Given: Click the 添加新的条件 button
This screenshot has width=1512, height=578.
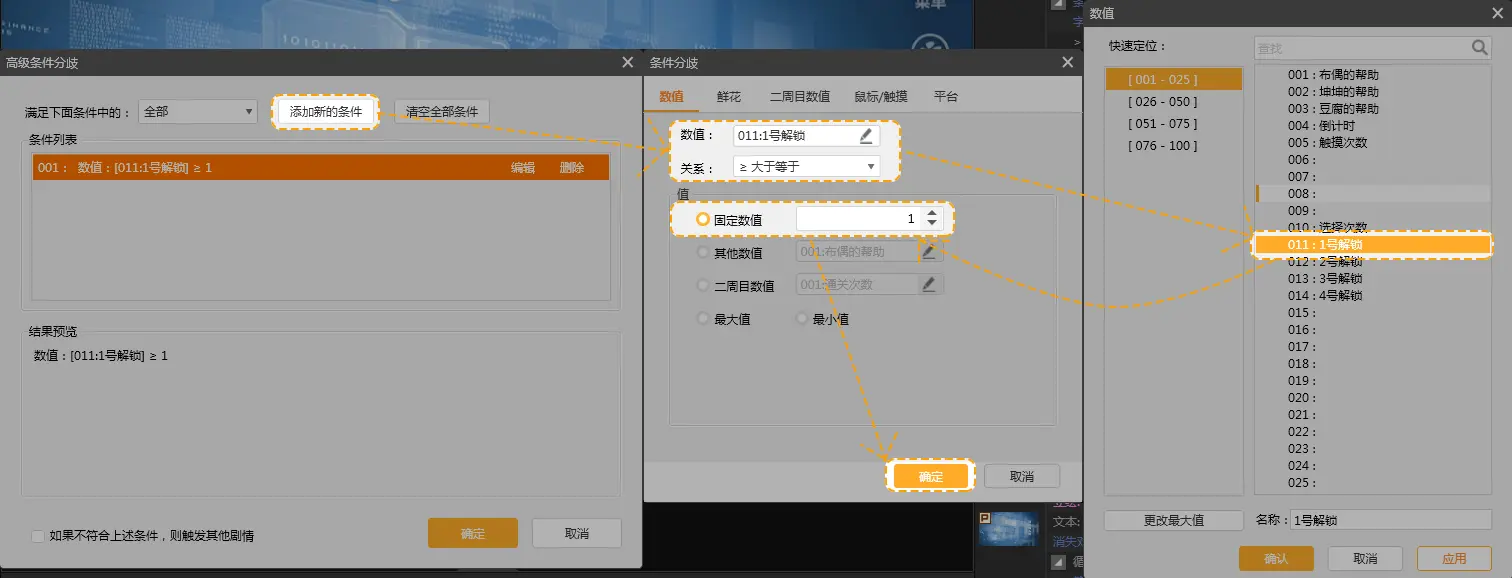Looking at the screenshot, I should [326, 112].
